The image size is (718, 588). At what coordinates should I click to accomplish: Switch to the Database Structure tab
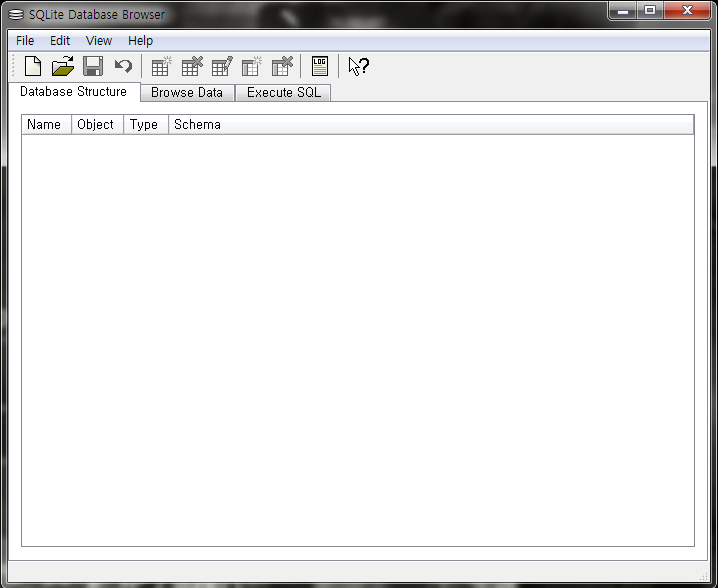tap(74, 92)
